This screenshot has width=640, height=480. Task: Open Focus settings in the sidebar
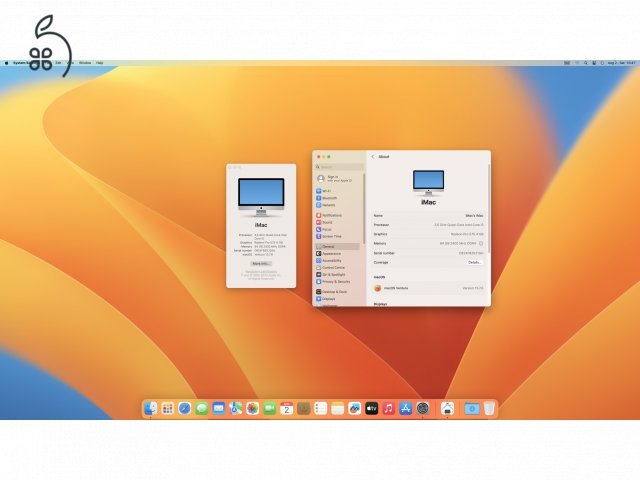coord(337,229)
